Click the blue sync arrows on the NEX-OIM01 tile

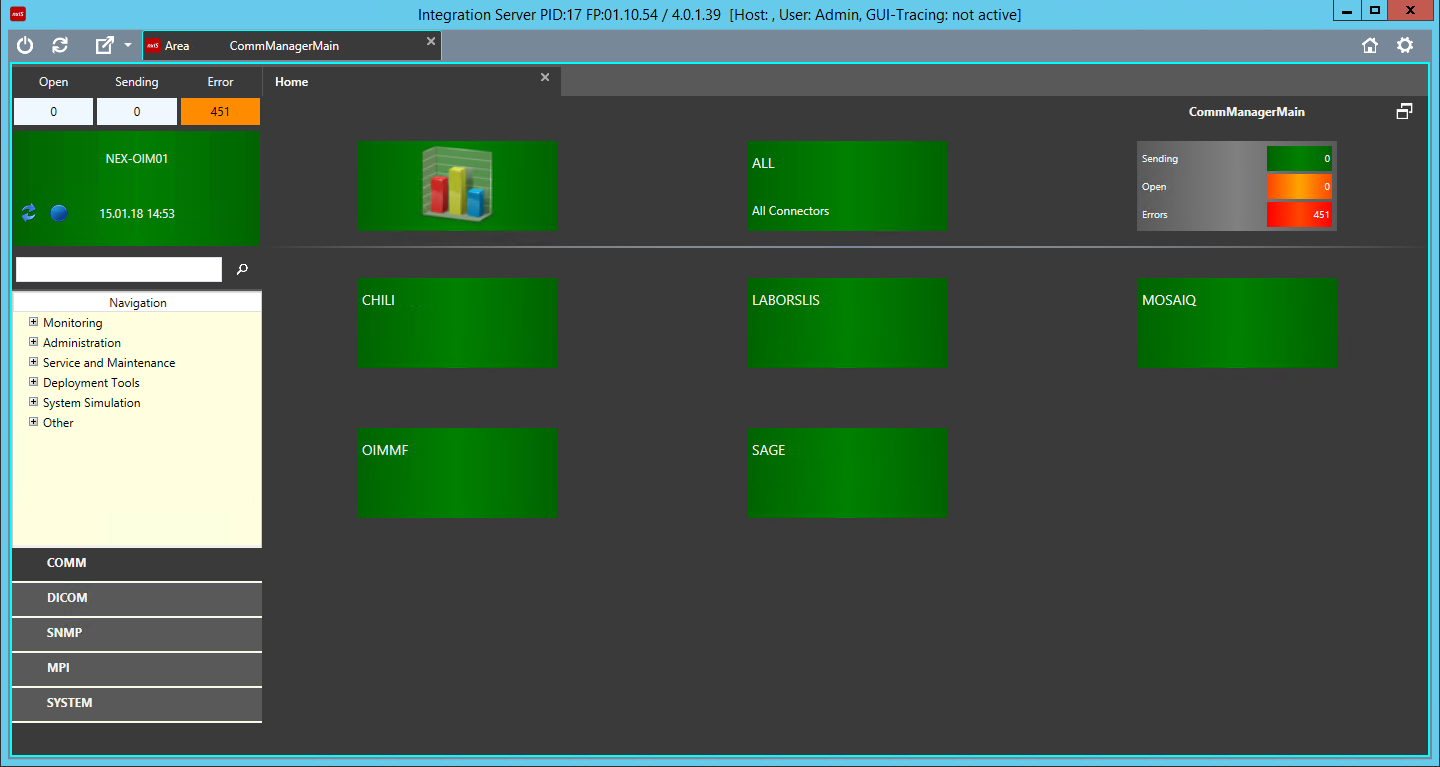[x=28, y=212]
